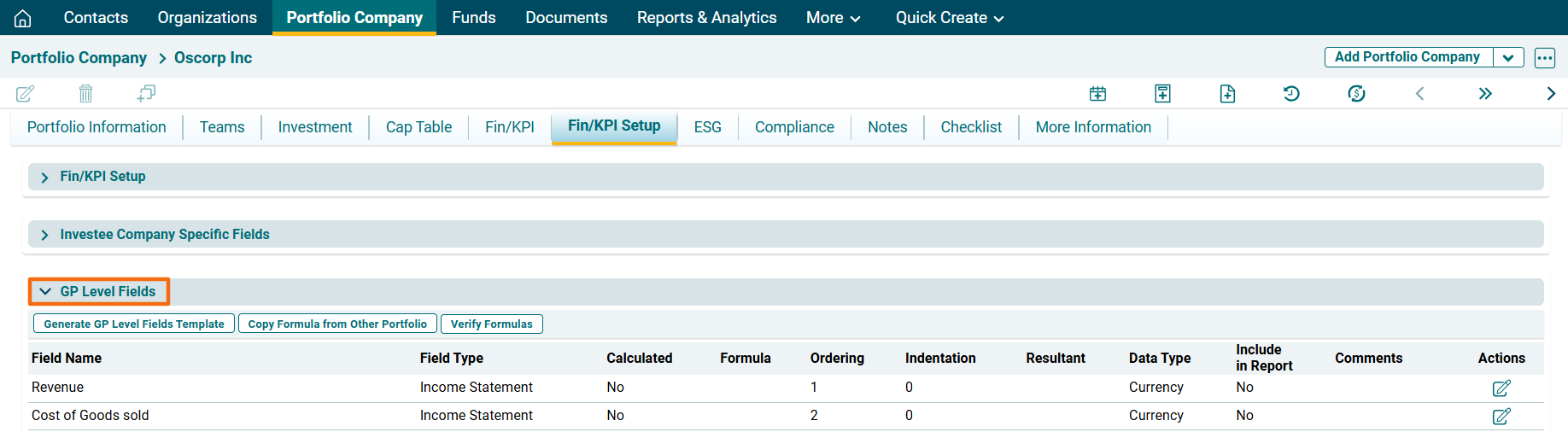The width and height of the screenshot is (1568, 432).
Task: Click Generate GP Level Fields Template button
Action: pyautogui.click(x=134, y=324)
